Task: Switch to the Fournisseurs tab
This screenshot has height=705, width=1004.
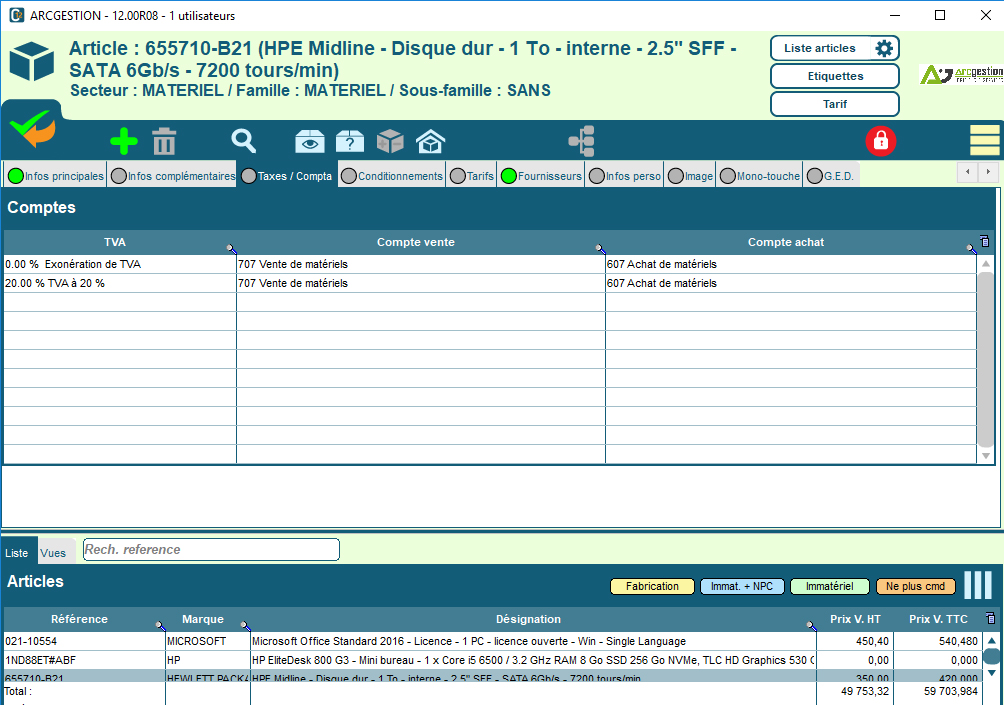Action: coord(541,176)
